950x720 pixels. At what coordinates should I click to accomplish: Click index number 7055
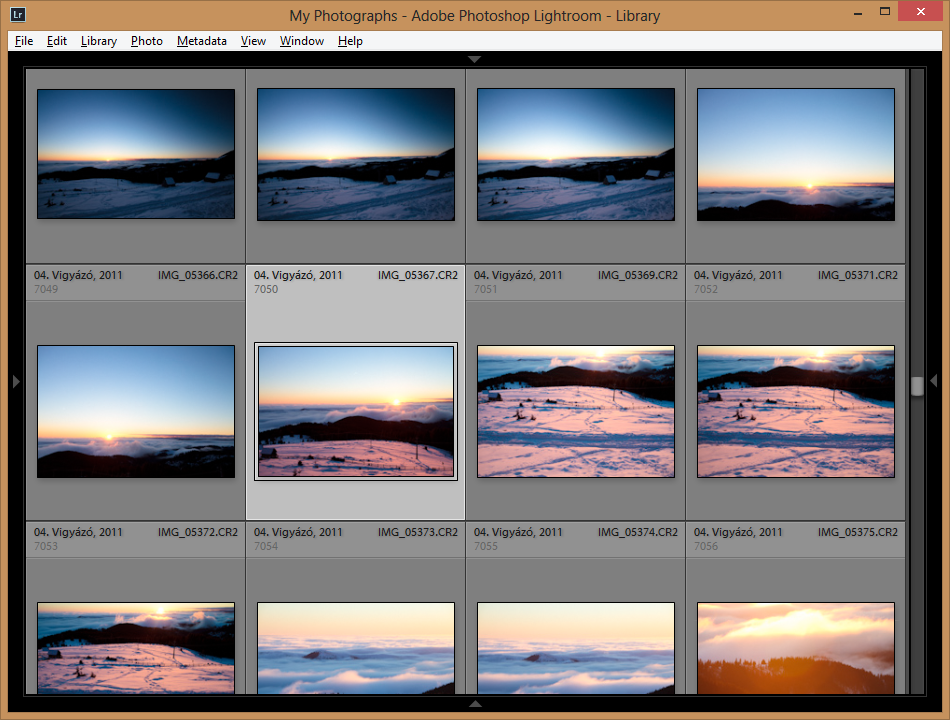point(486,546)
